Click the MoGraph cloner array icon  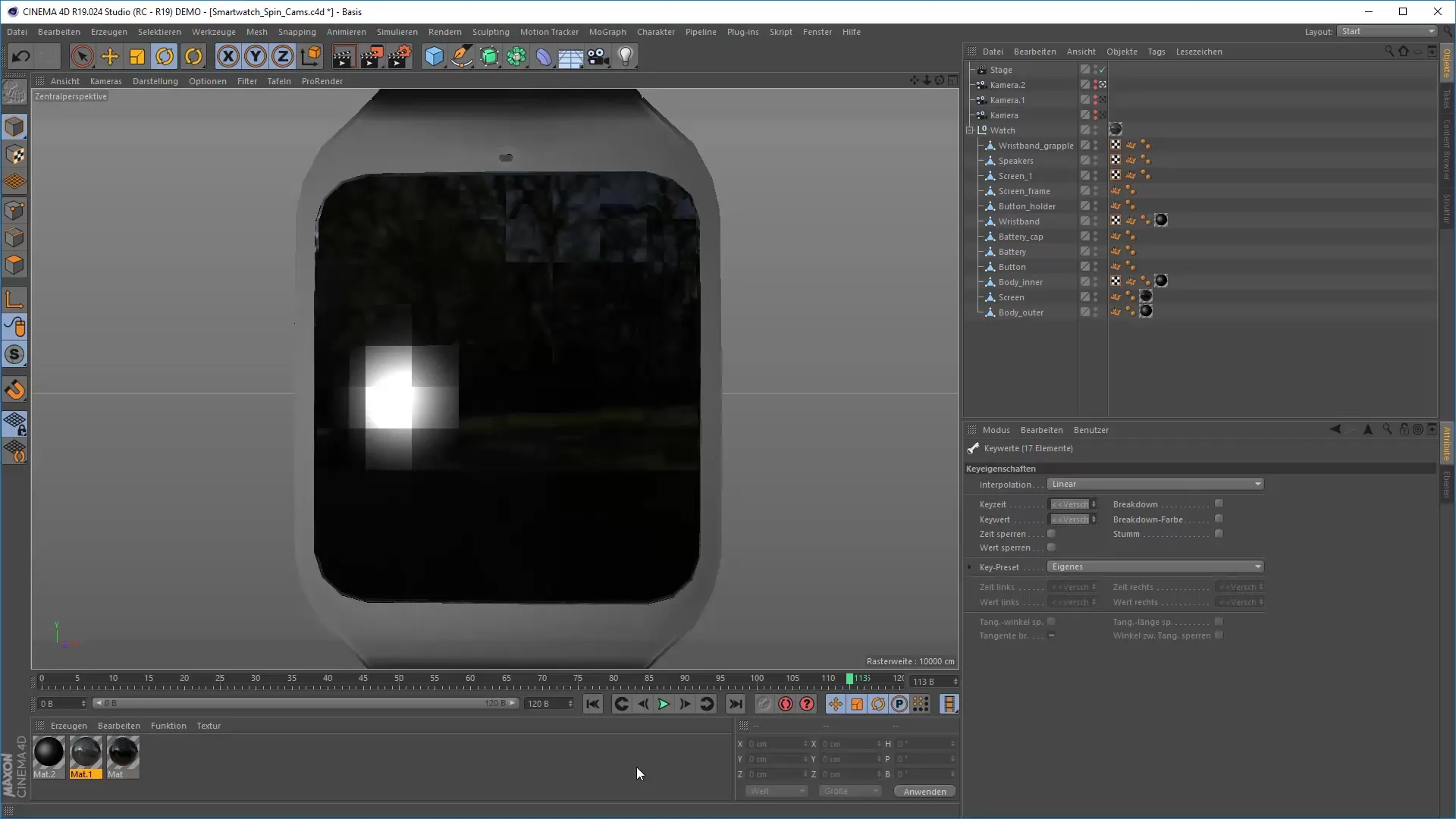tap(516, 56)
